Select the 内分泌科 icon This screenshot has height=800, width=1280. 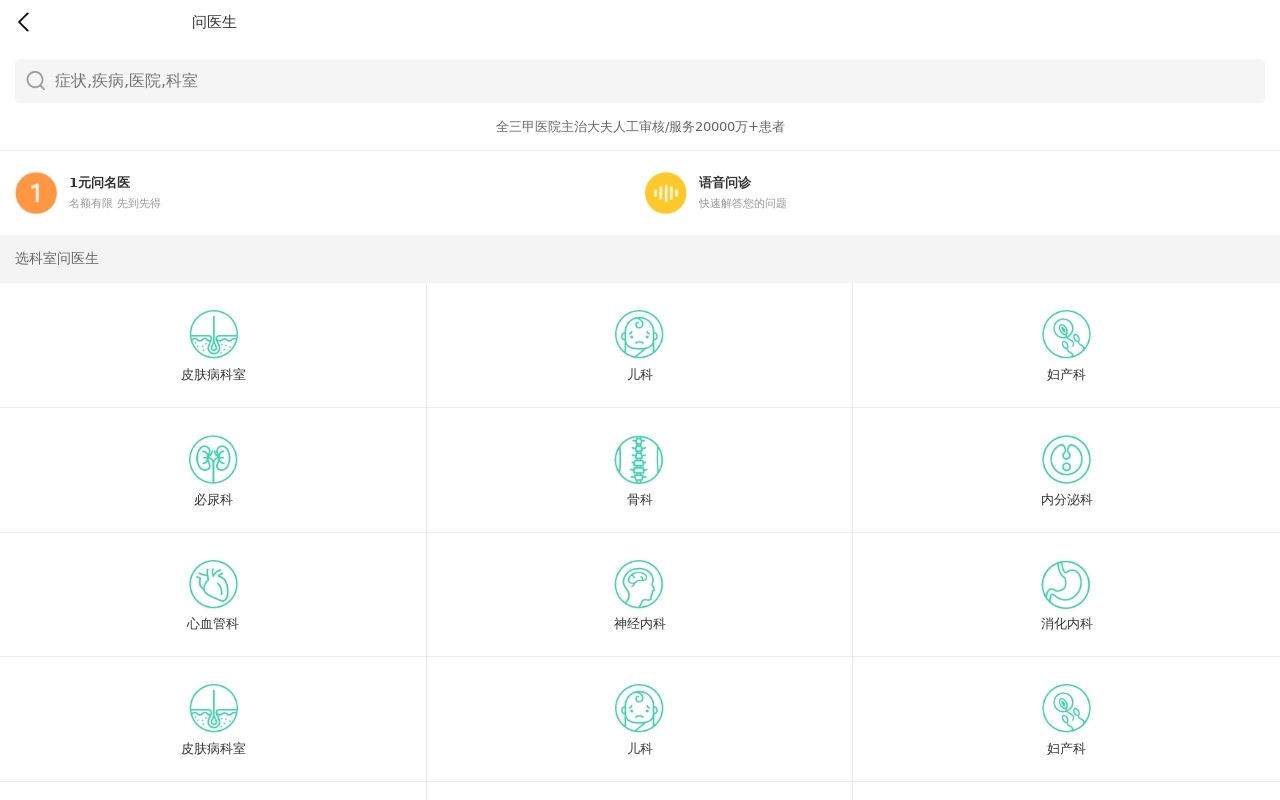point(1066,459)
